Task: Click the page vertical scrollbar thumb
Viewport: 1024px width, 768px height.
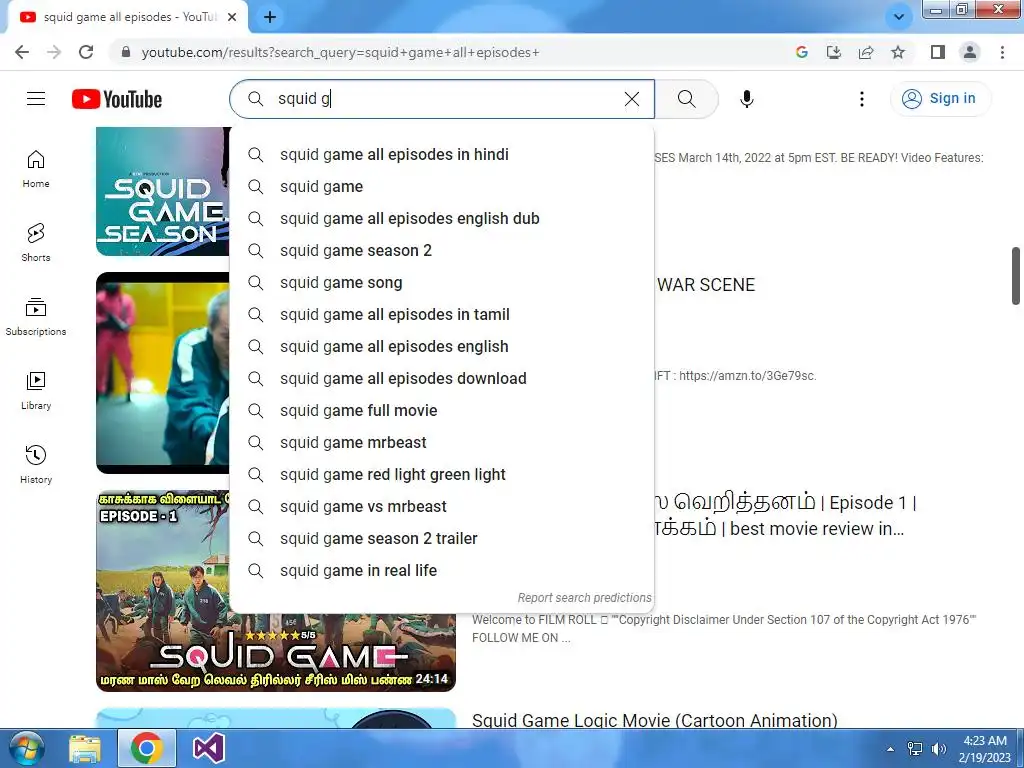Action: pos(1016,276)
